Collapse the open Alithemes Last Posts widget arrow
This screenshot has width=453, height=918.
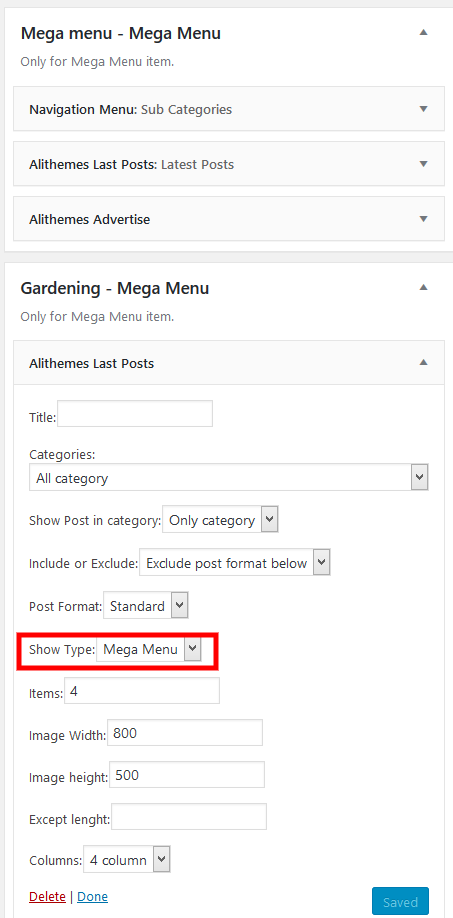pos(424,363)
